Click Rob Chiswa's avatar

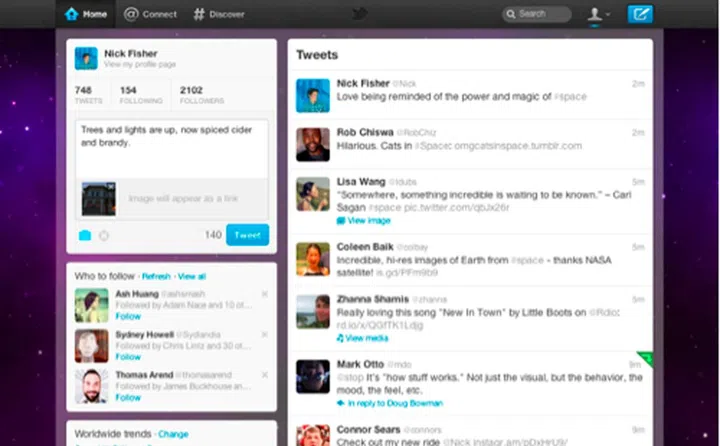313,145
